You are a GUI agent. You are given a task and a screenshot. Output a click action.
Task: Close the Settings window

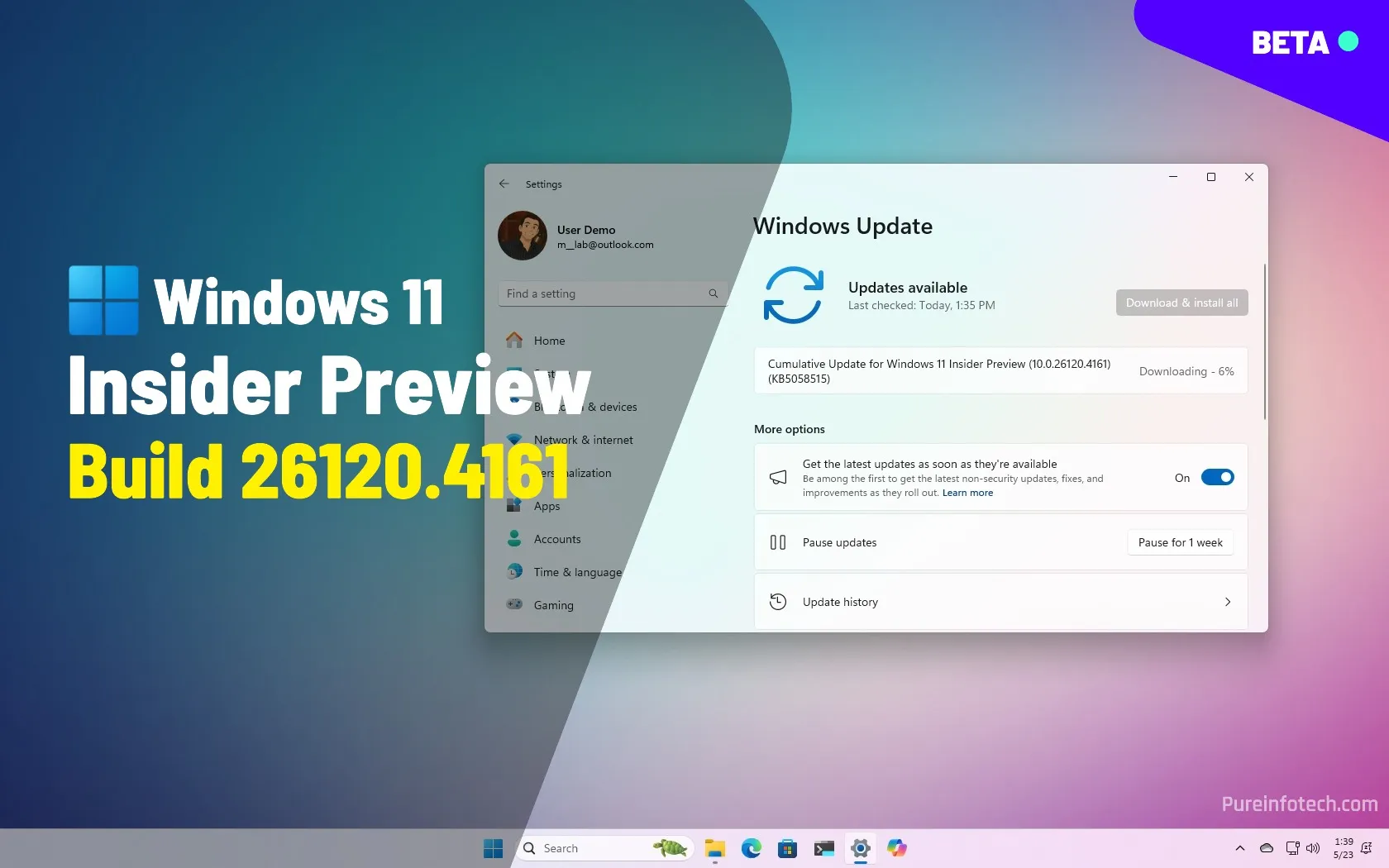[x=1249, y=177]
